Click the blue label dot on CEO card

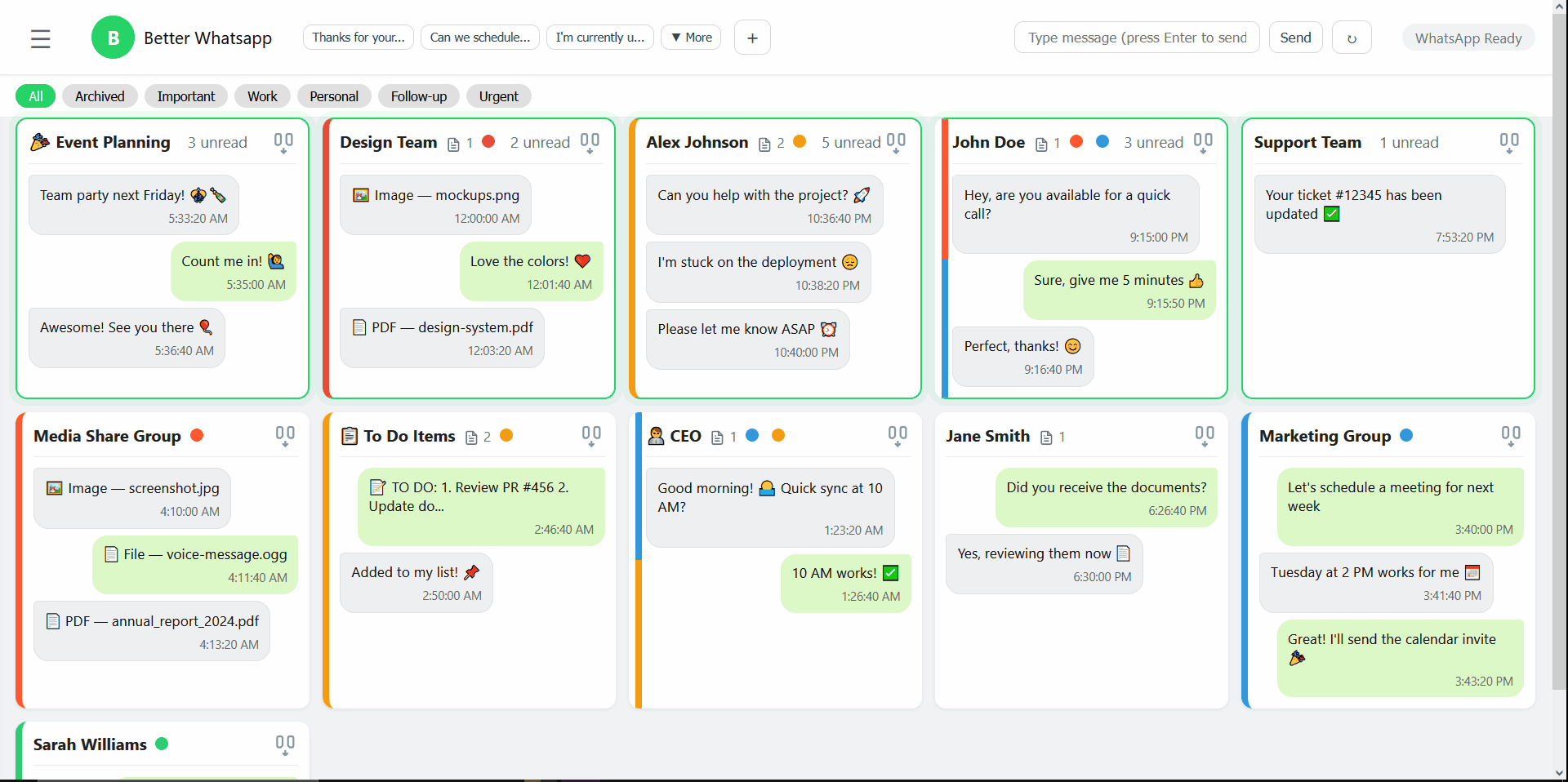[x=752, y=435]
